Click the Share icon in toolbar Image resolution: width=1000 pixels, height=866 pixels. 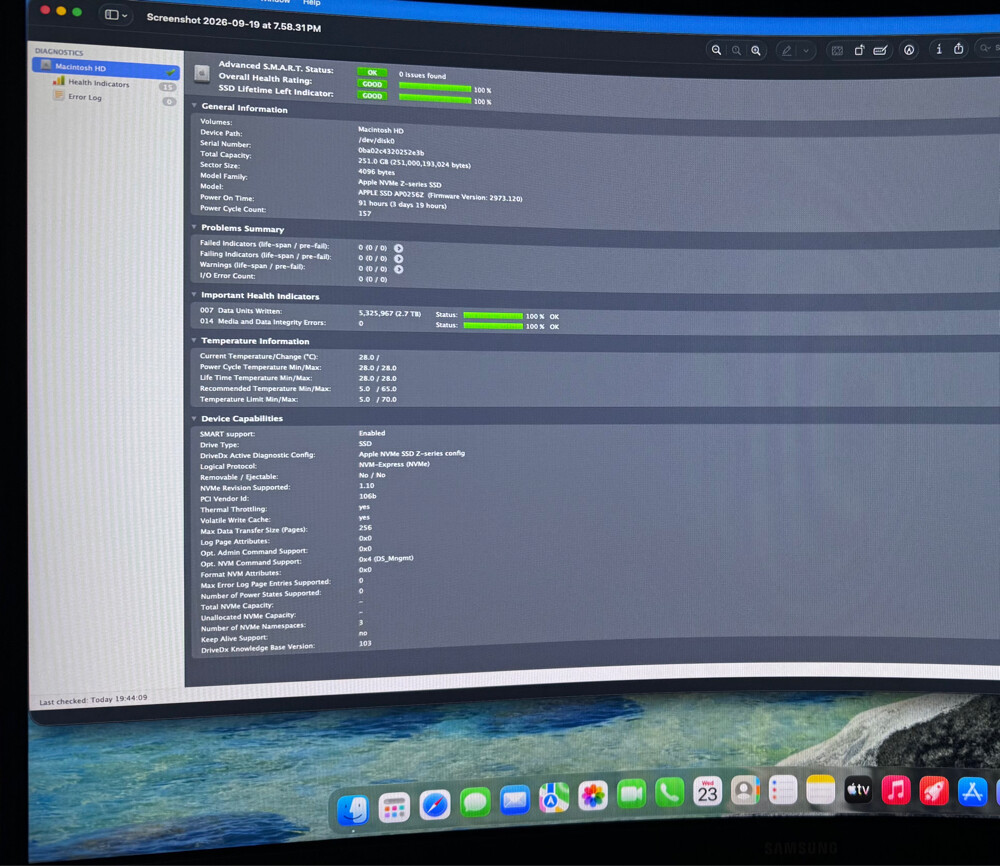[959, 48]
